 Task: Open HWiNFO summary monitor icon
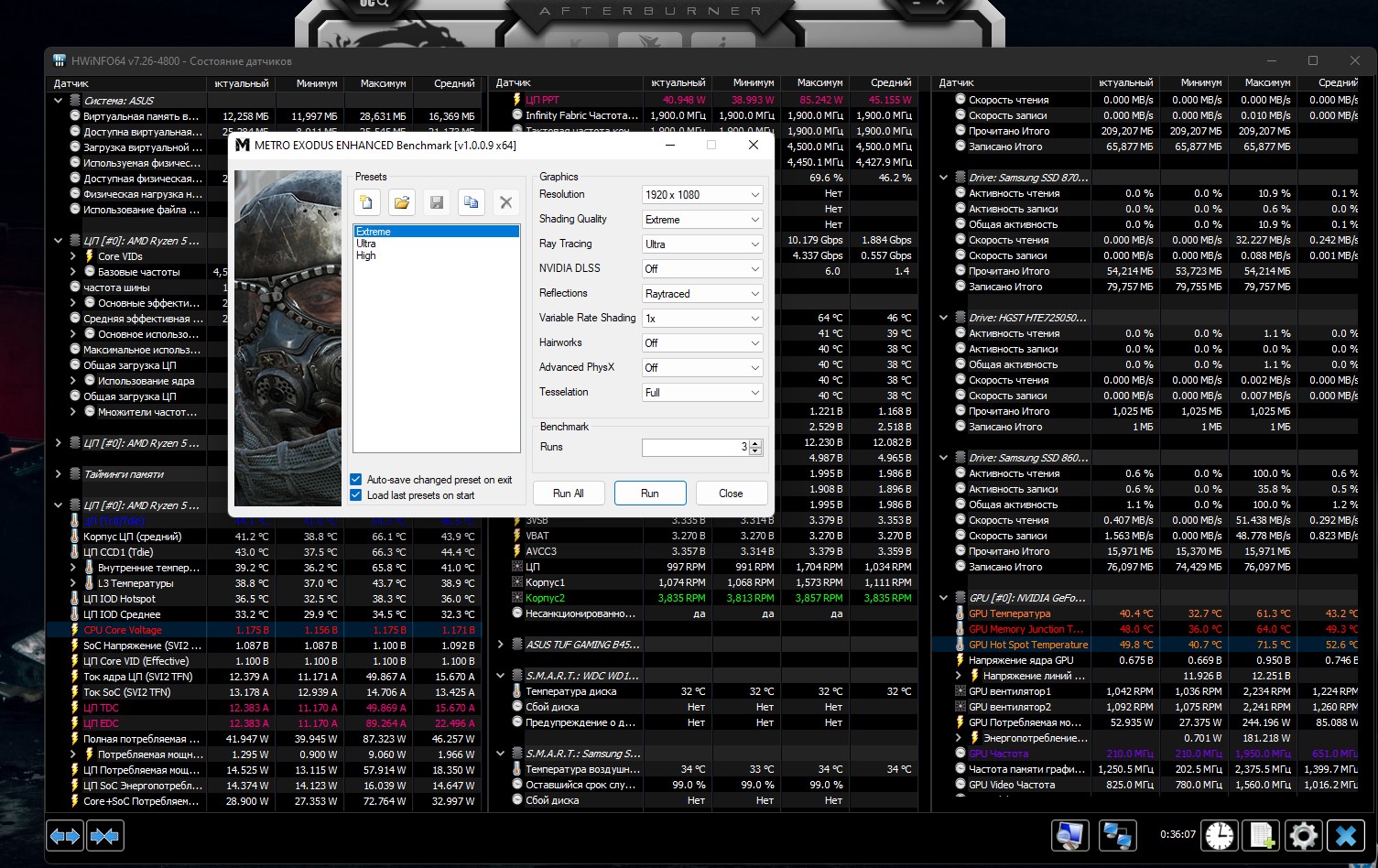pos(1069,835)
